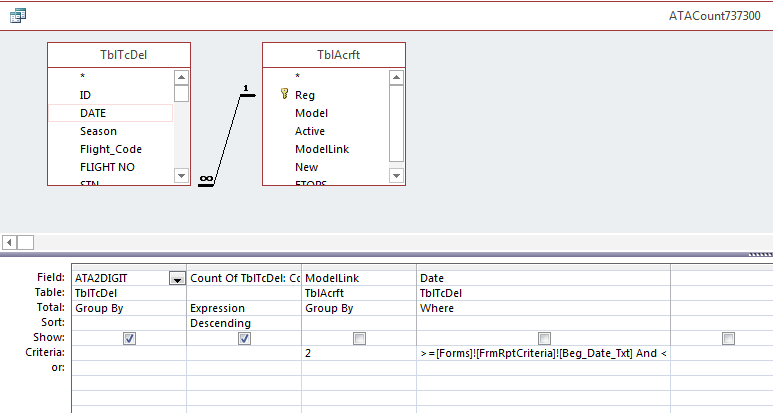Click TblTcDel list scroll down arrow
773x413 pixels.
(x=181, y=175)
